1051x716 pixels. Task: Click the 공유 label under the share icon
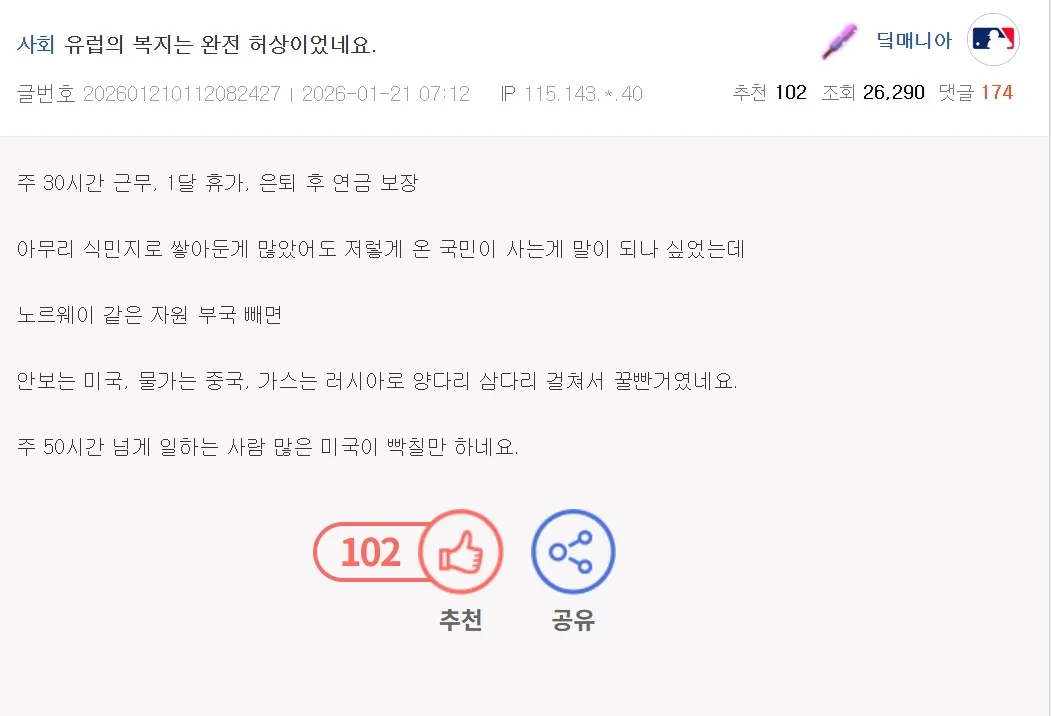[573, 620]
